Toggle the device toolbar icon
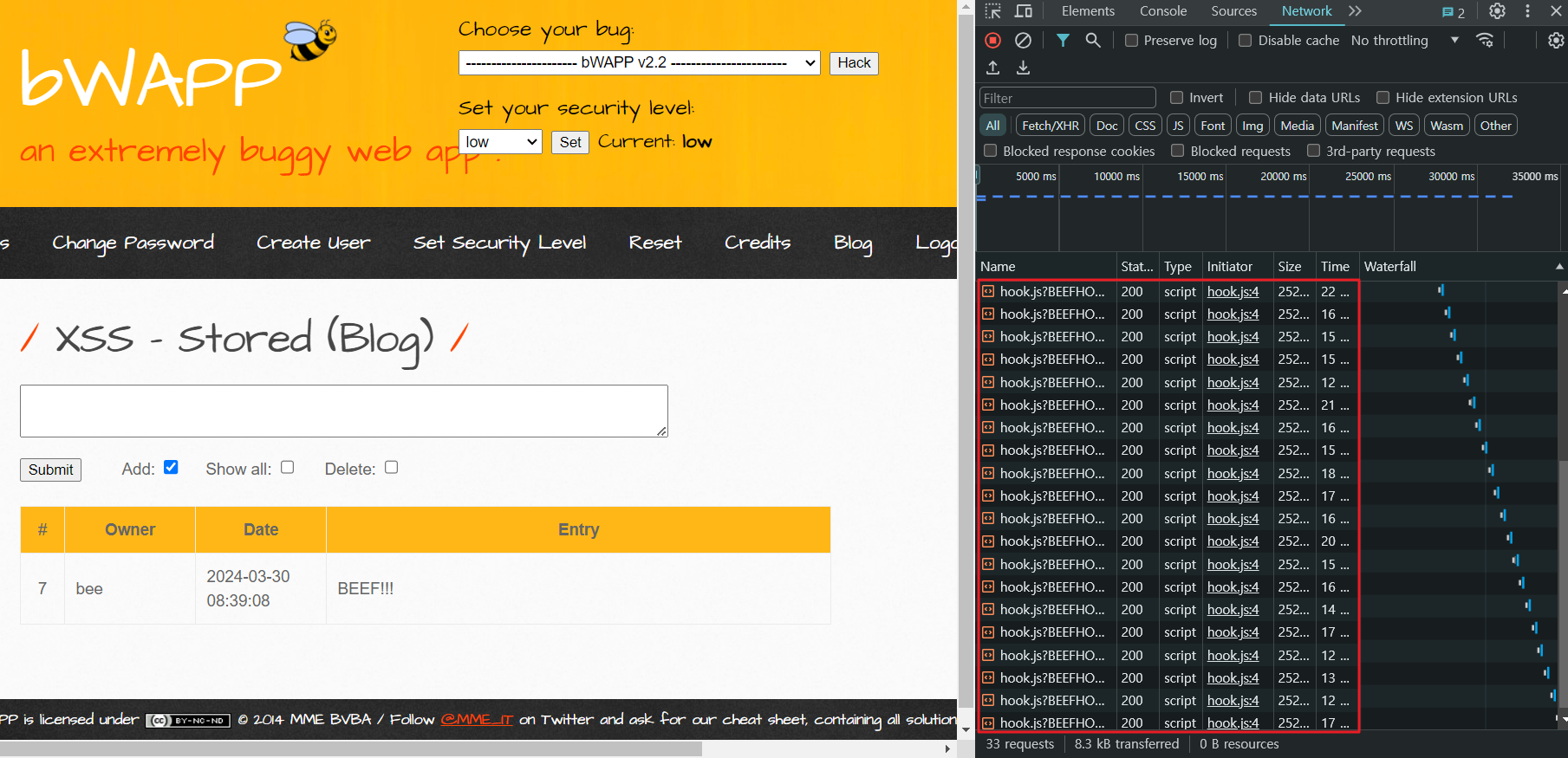Viewport: 1568px width, 758px height. (1024, 11)
